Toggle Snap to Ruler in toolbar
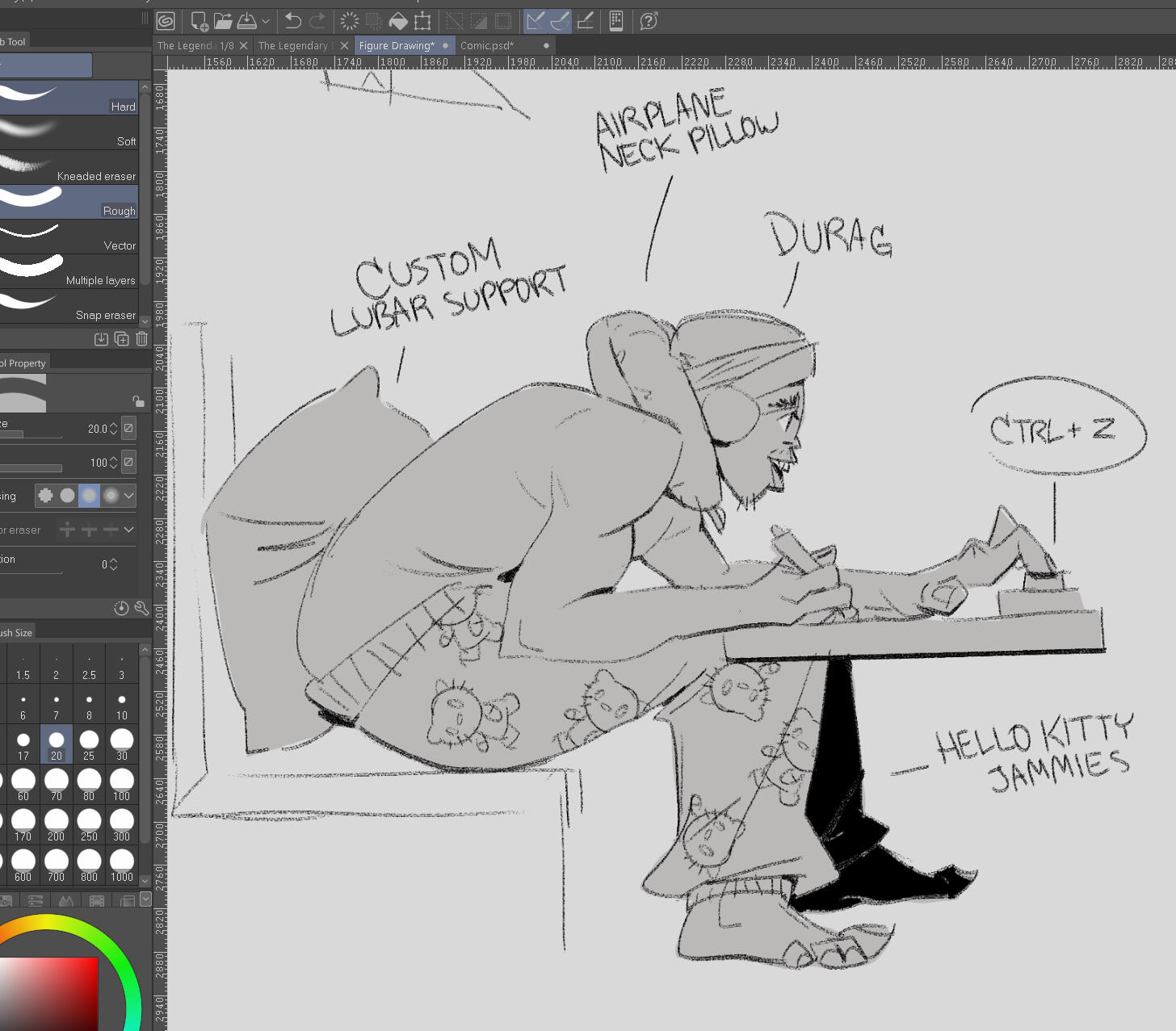1176x1031 pixels. click(535, 21)
